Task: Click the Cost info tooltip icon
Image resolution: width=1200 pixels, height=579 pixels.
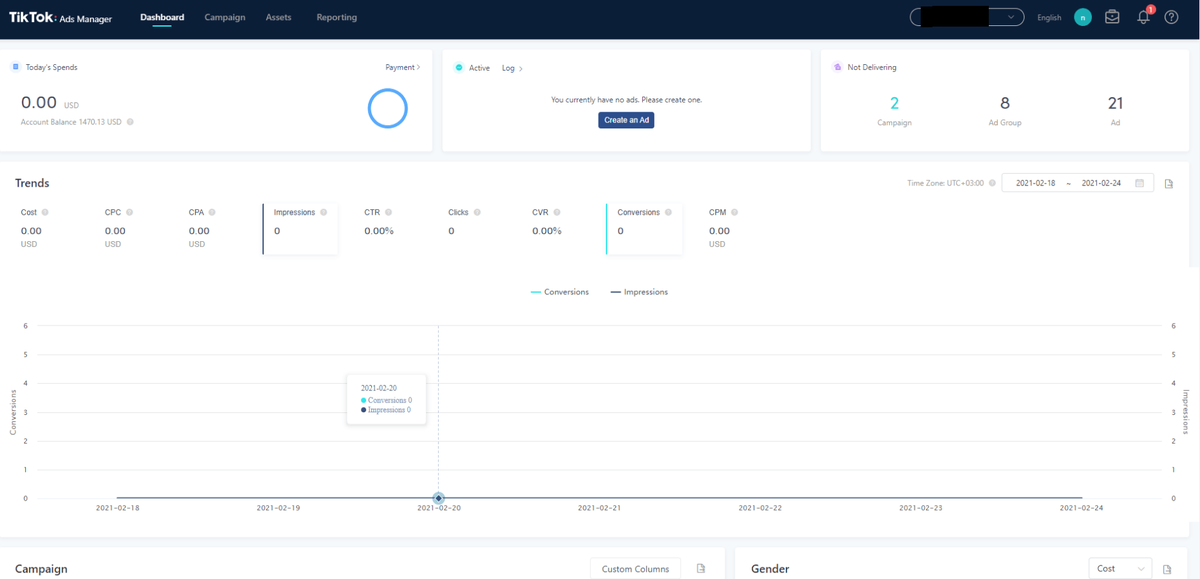Action: pos(45,212)
